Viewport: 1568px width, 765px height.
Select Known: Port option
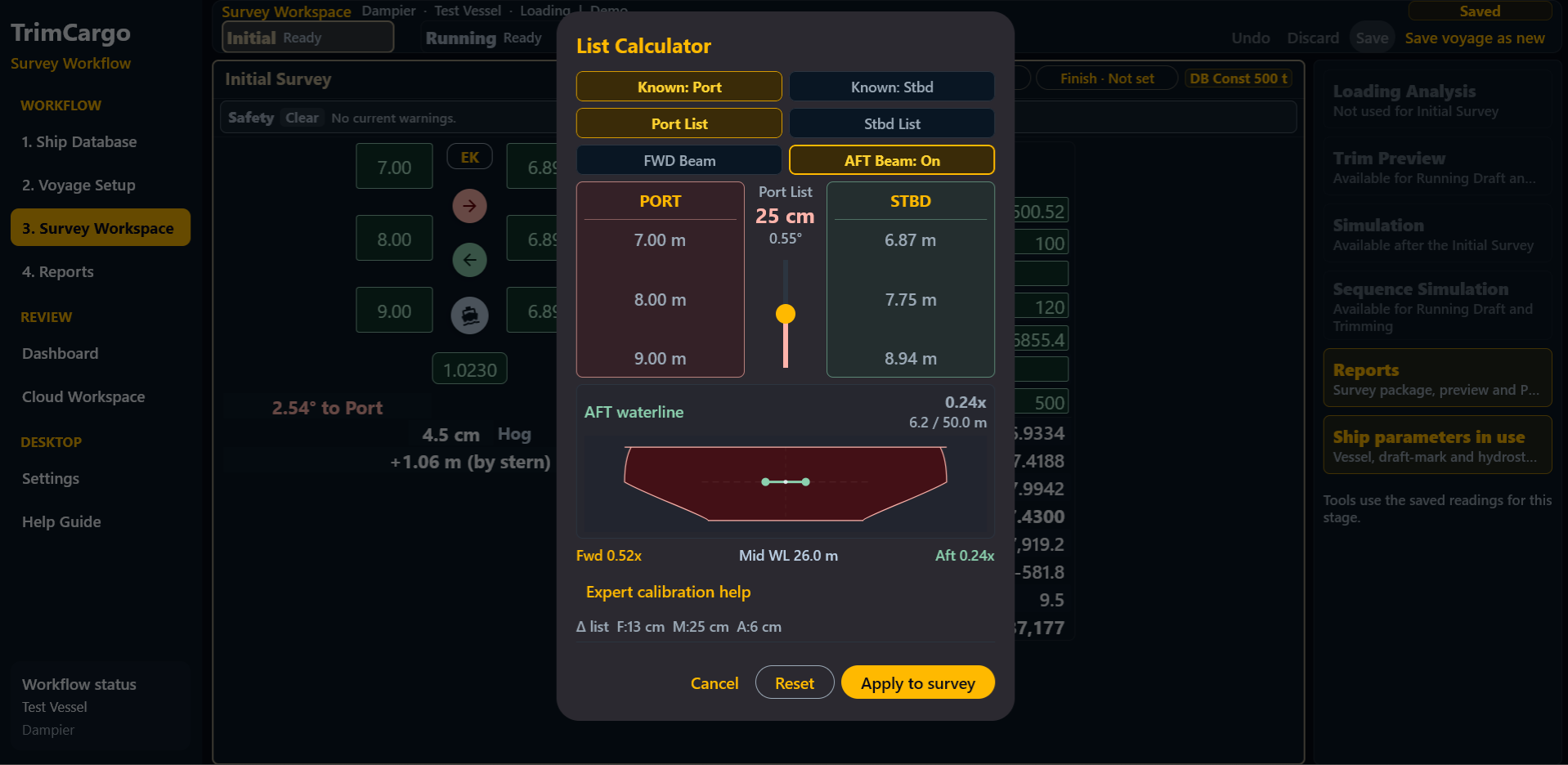(x=679, y=87)
